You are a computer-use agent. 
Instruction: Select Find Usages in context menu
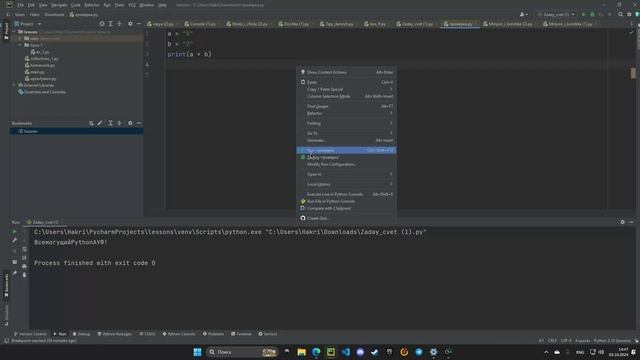(x=346, y=106)
